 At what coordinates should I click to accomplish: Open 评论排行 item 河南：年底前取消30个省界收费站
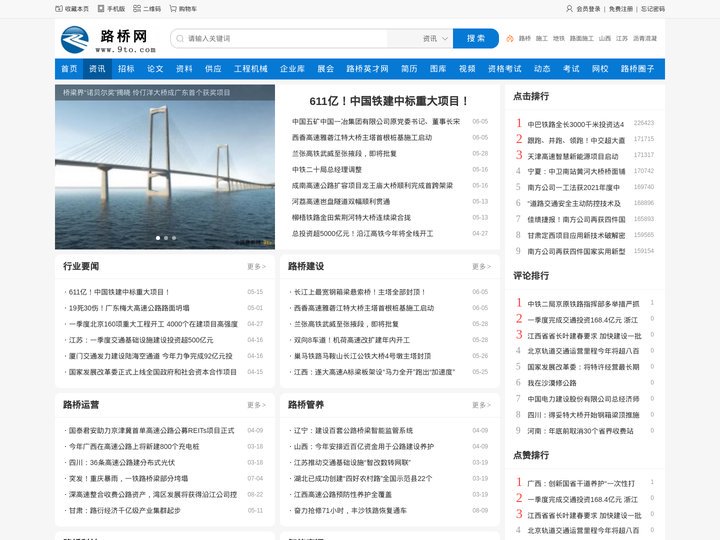pyautogui.click(x=580, y=431)
